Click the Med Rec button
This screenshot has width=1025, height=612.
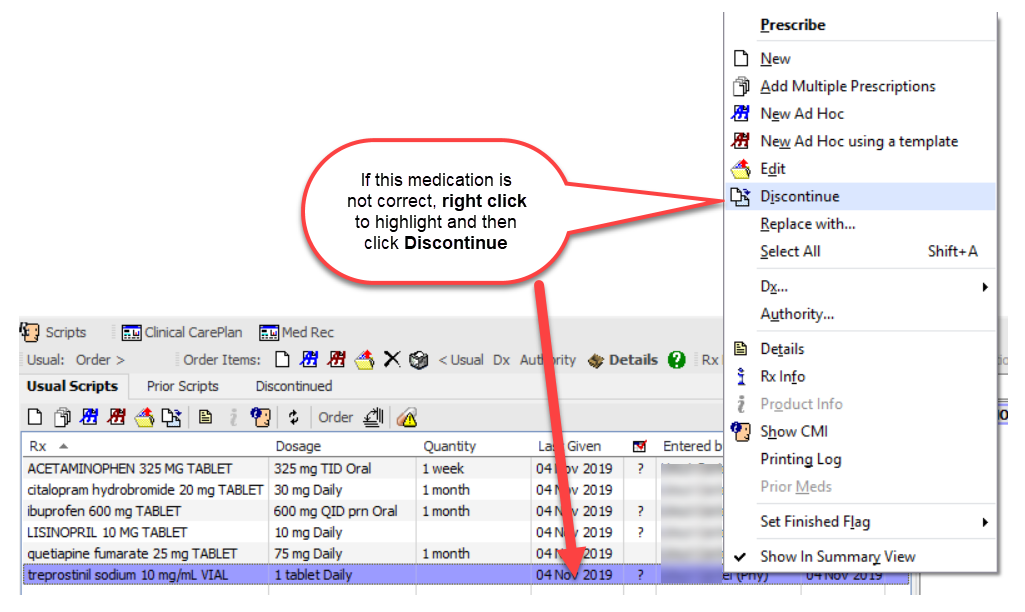click(297, 332)
